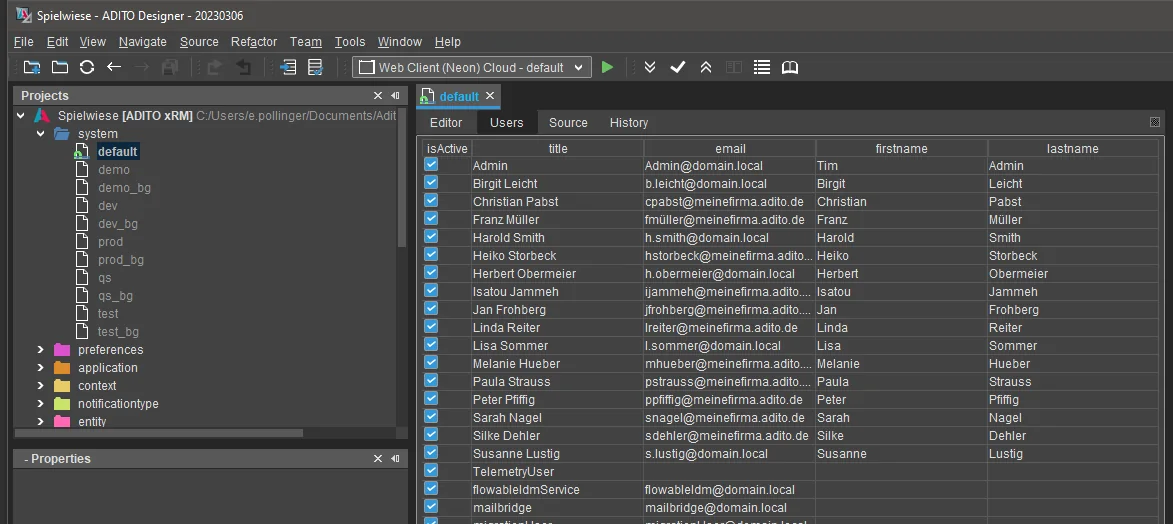Click the circular refresh arrows icon
The height and width of the screenshot is (524, 1173).
(x=87, y=67)
